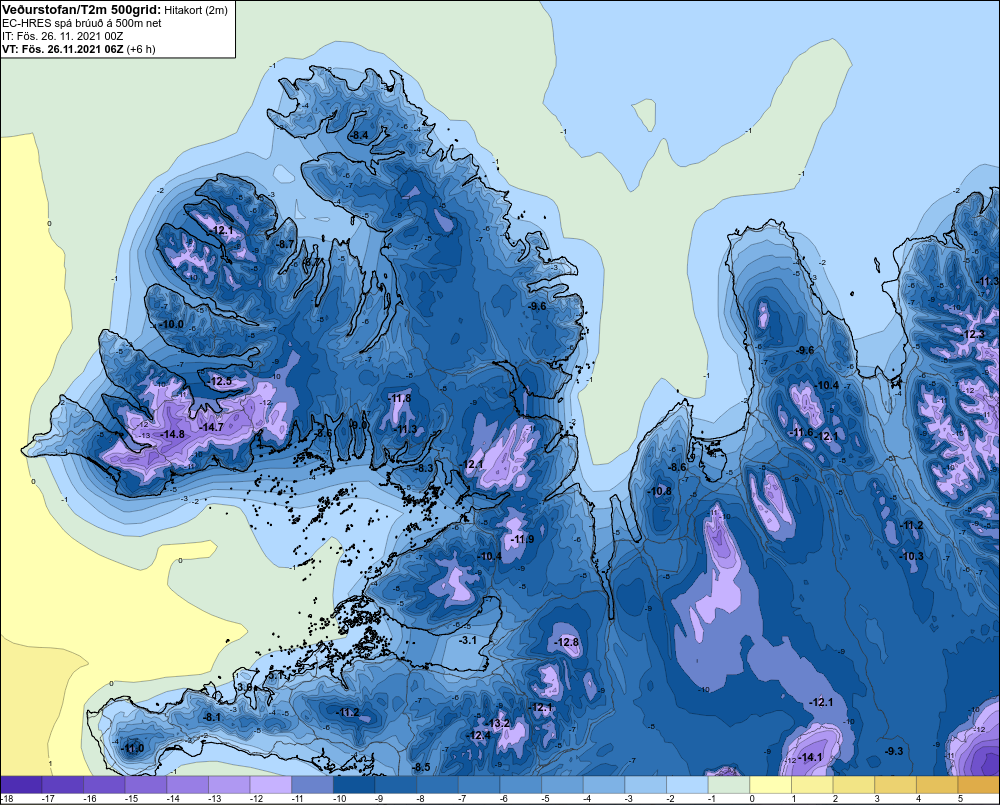1000x805 pixels.
Task: Click the -8.1 temperature label
Action: coord(212,717)
